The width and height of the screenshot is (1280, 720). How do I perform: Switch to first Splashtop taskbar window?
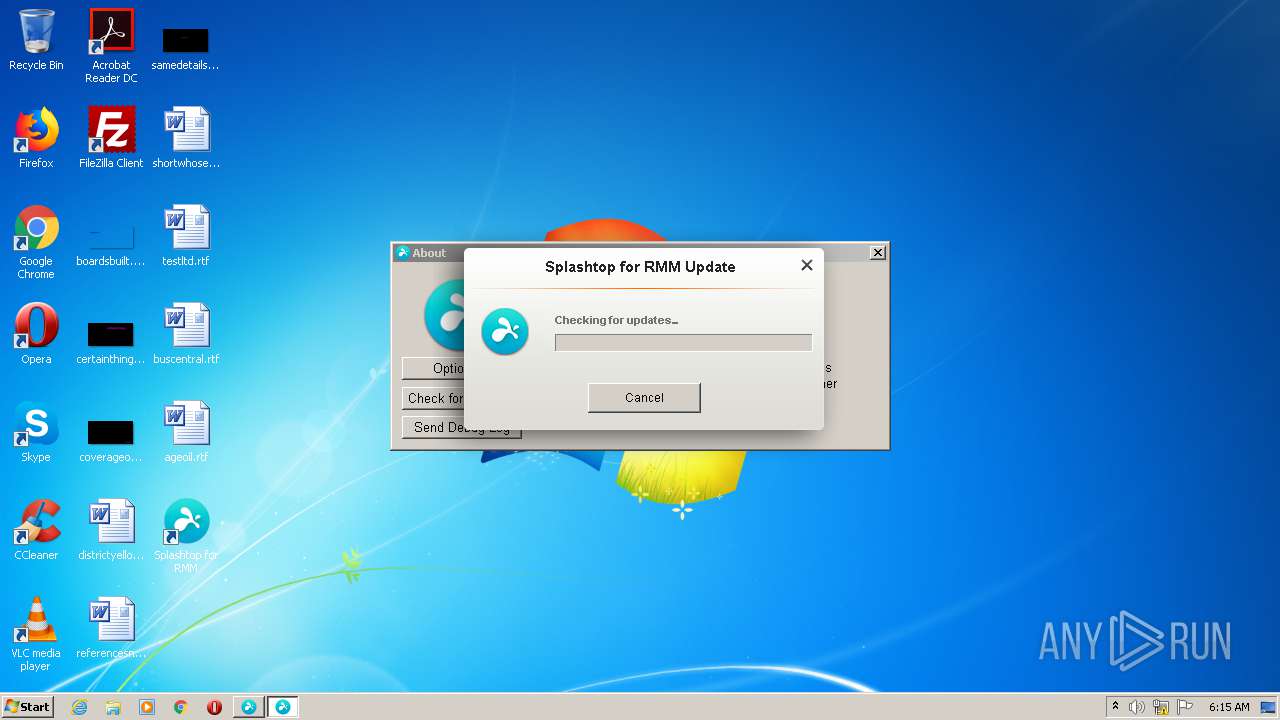(248, 707)
